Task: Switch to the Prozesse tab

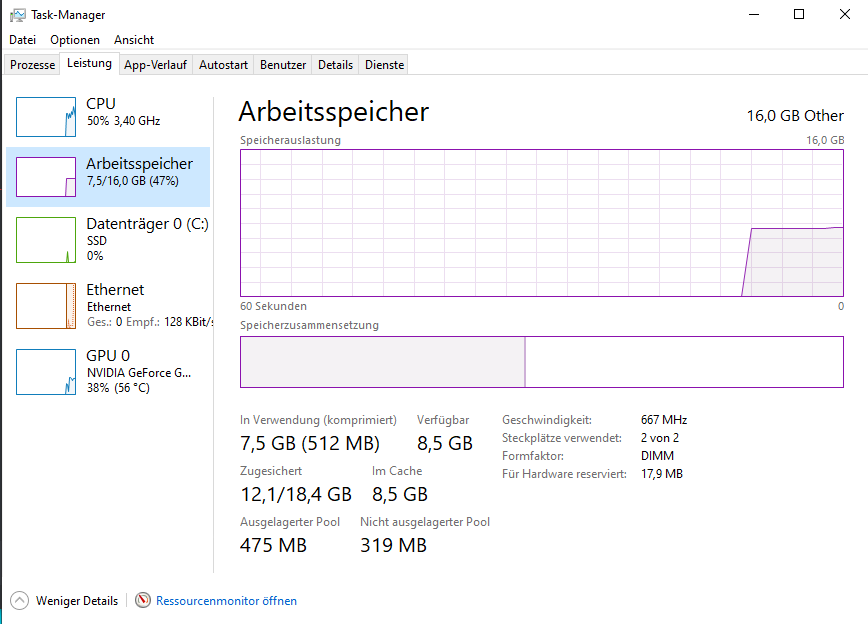Action: point(33,65)
